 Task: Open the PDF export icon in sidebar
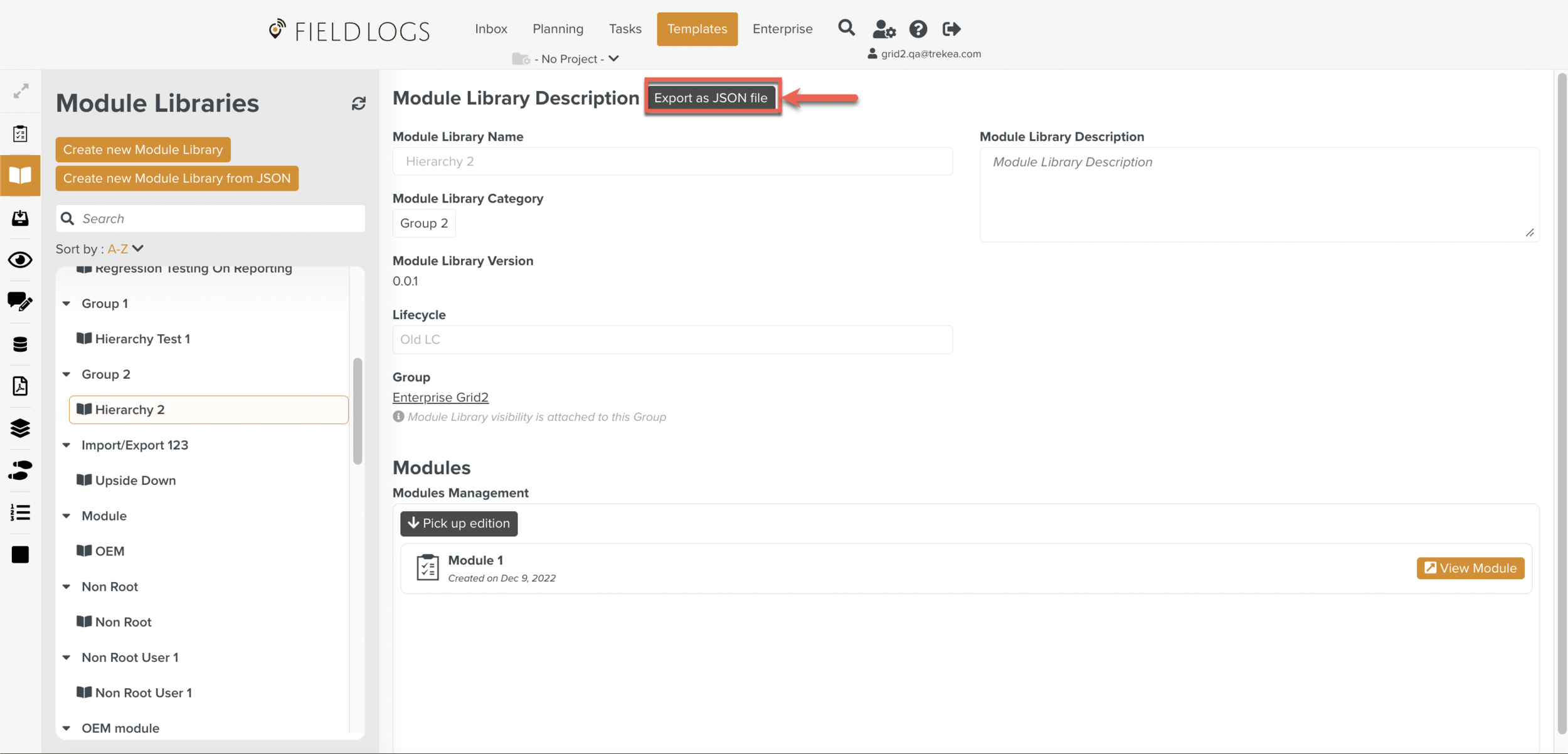(19, 386)
